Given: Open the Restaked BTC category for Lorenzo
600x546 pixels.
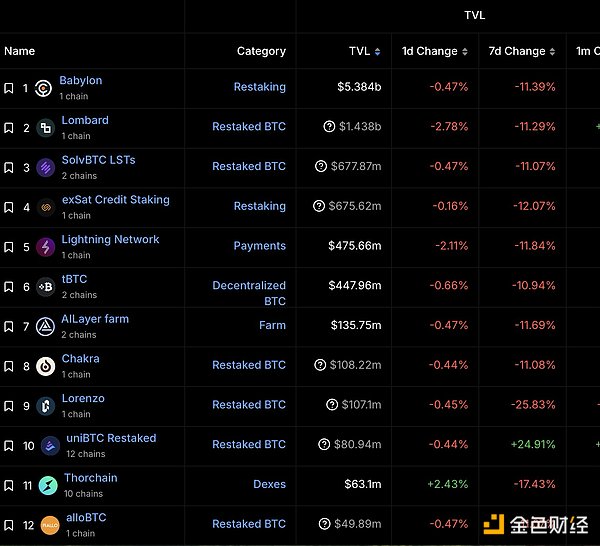Looking at the screenshot, I should click(x=249, y=405).
